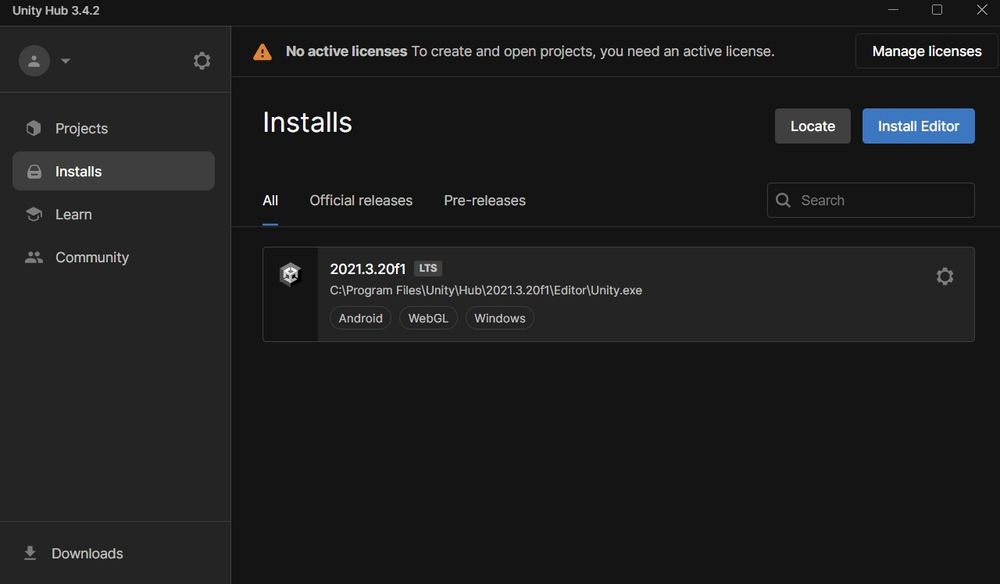Click the Manage licenses button
Image resolution: width=1000 pixels, height=584 pixels.
coord(925,50)
